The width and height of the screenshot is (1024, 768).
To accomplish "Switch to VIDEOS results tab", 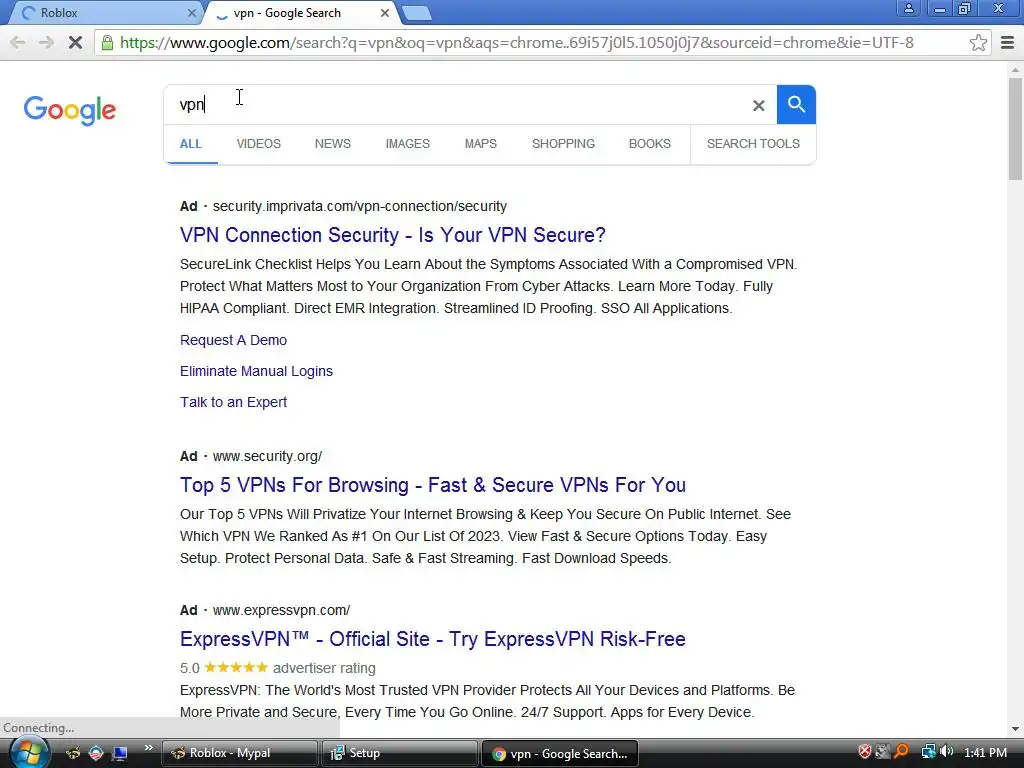I will [x=259, y=144].
